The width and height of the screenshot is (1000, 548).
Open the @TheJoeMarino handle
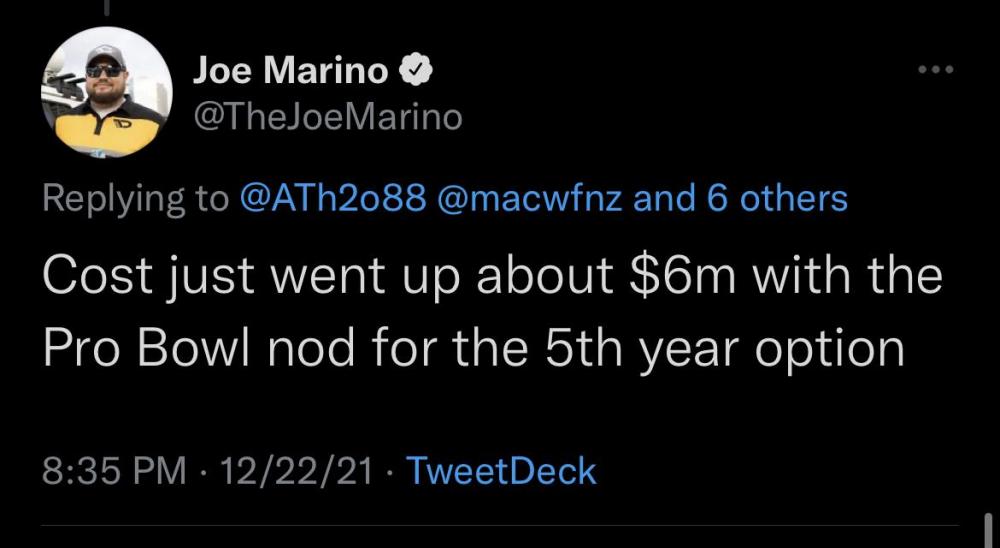[x=327, y=118]
